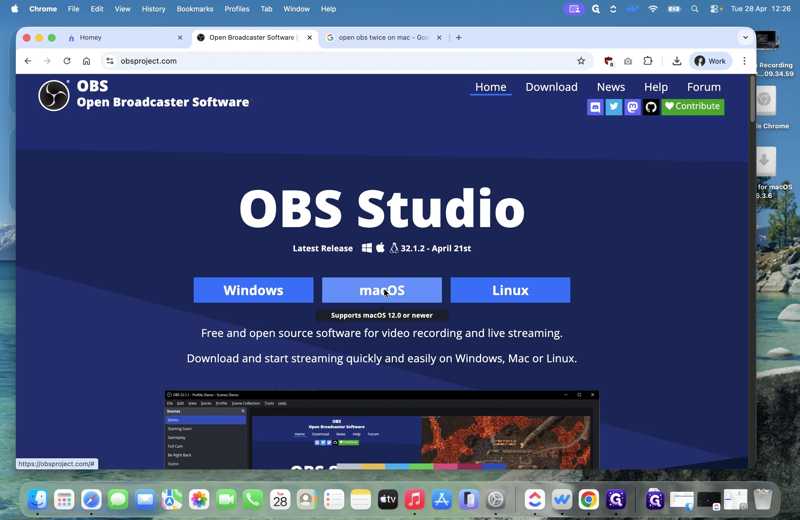
Task: Open the OBS Twitter icon link
Action: pyautogui.click(x=614, y=107)
